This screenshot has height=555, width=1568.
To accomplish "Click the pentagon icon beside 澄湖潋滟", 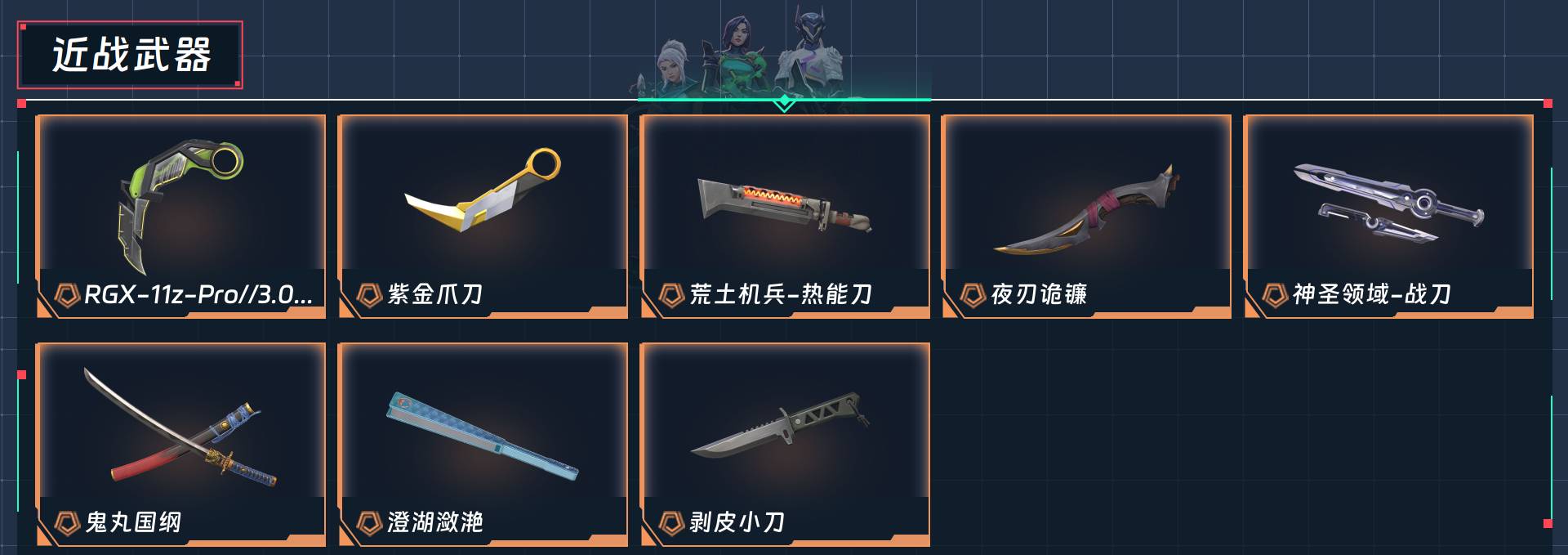I will point(370,522).
